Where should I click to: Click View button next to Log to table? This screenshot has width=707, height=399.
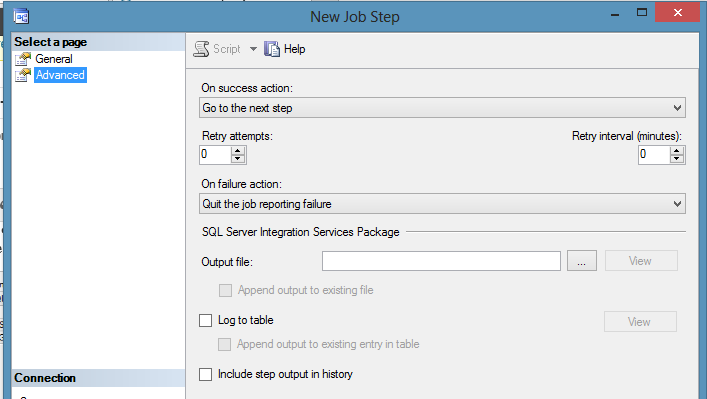pos(640,322)
